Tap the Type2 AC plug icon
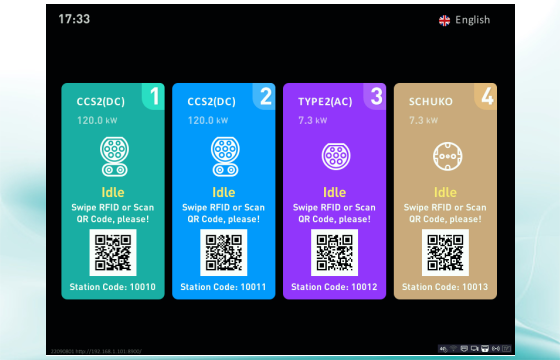The image size is (560, 360). (336, 156)
